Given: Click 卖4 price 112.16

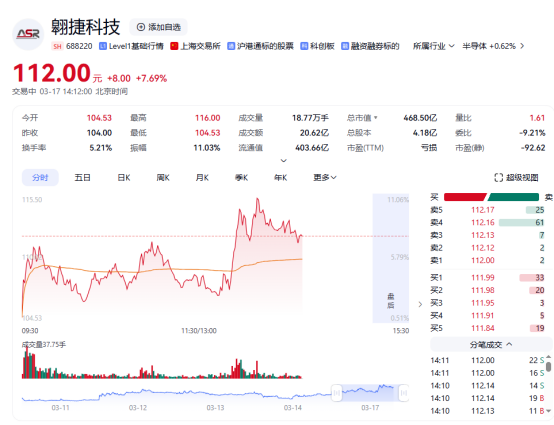Looking at the screenshot, I should 483,223.
